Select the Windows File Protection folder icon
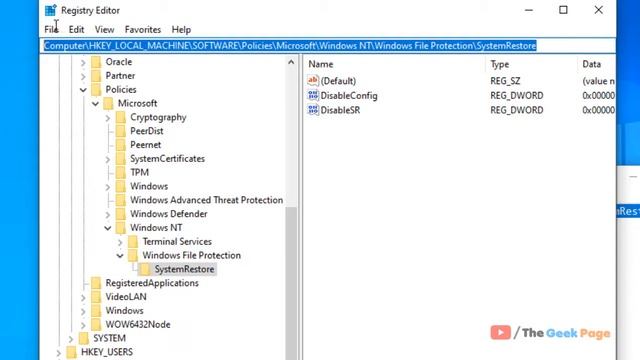This screenshot has width=640, height=360. [x=133, y=256]
